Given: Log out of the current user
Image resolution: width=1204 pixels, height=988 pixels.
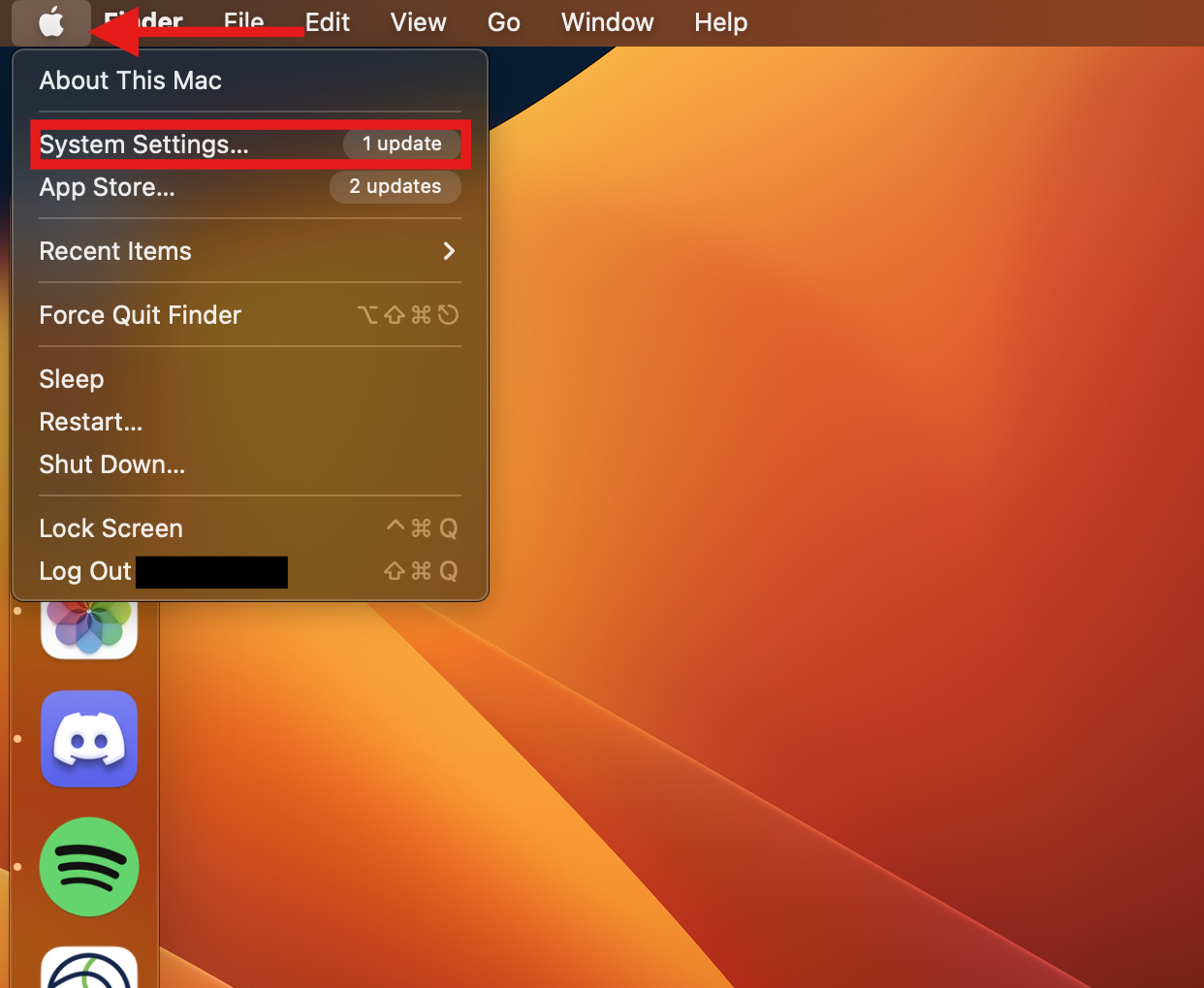Looking at the screenshot, I should (84, 571).
